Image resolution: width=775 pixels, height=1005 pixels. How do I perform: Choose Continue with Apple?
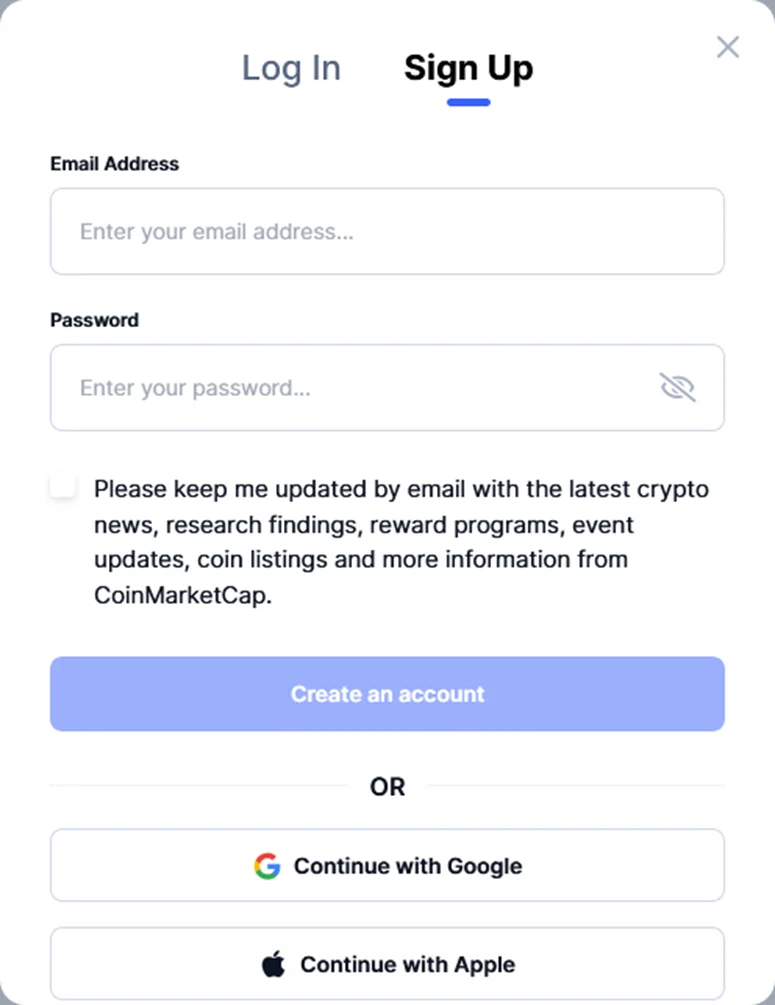(x=387, y=964)
